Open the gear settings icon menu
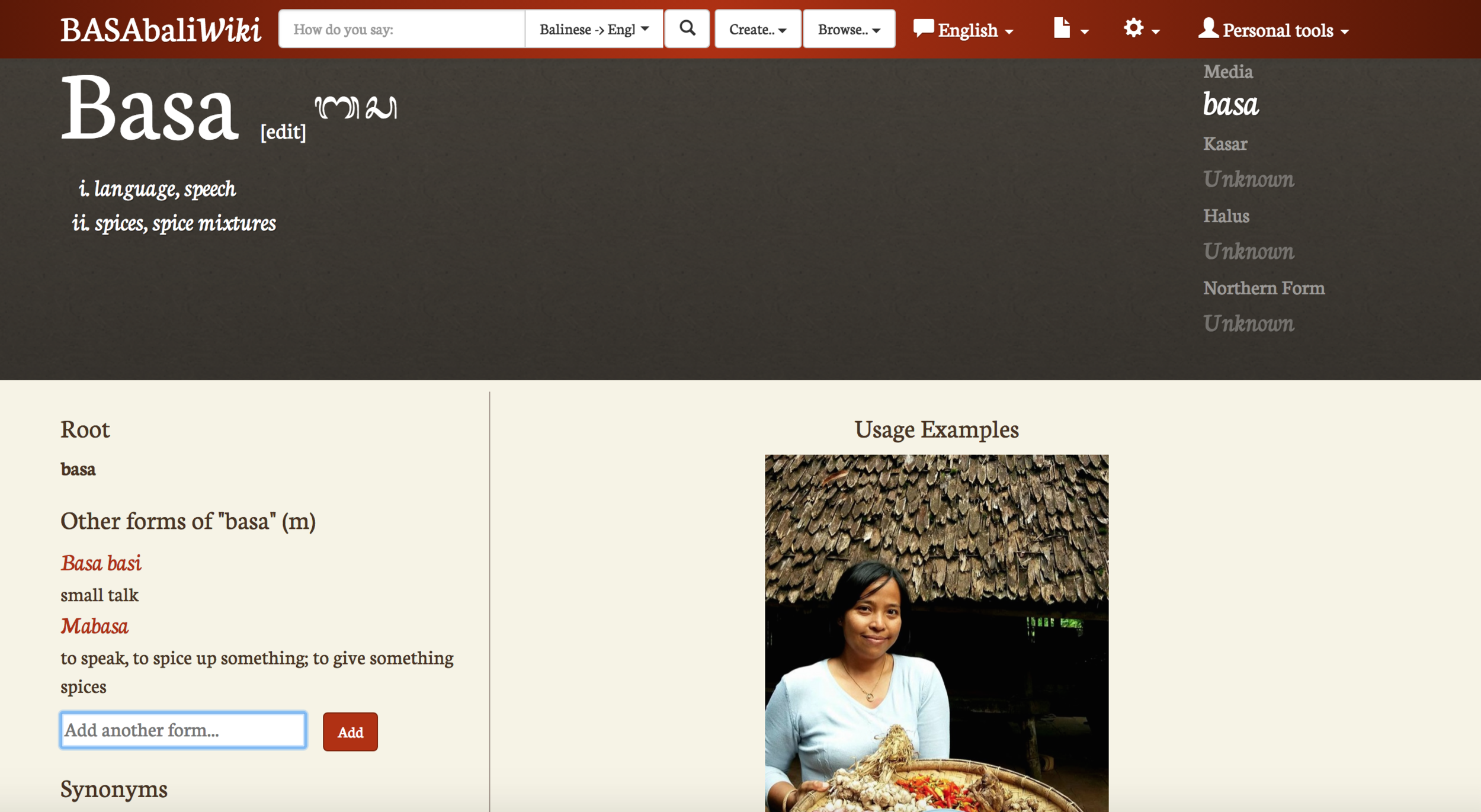Screen dimensions: 1481x812 [1141, 29]
